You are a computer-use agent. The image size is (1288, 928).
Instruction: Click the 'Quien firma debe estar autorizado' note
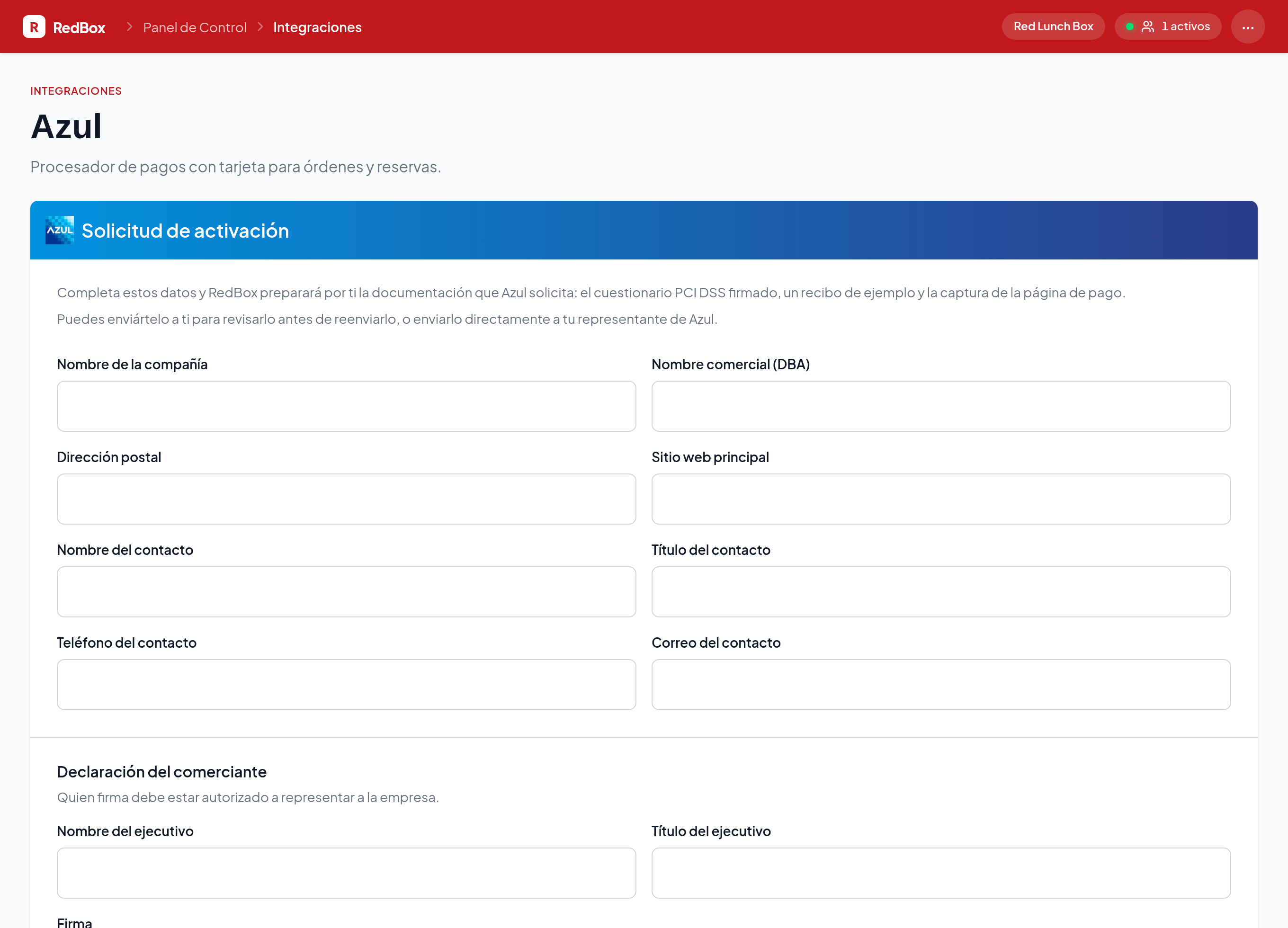pos(248,797)
